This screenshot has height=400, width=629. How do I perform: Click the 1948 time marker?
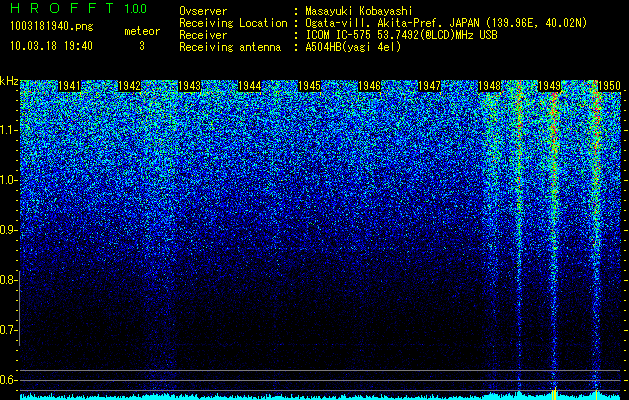[490, 86]
